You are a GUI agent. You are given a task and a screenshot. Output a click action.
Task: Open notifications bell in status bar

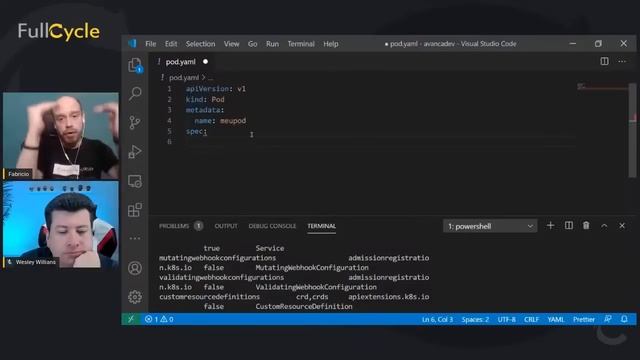coord(624,319)
